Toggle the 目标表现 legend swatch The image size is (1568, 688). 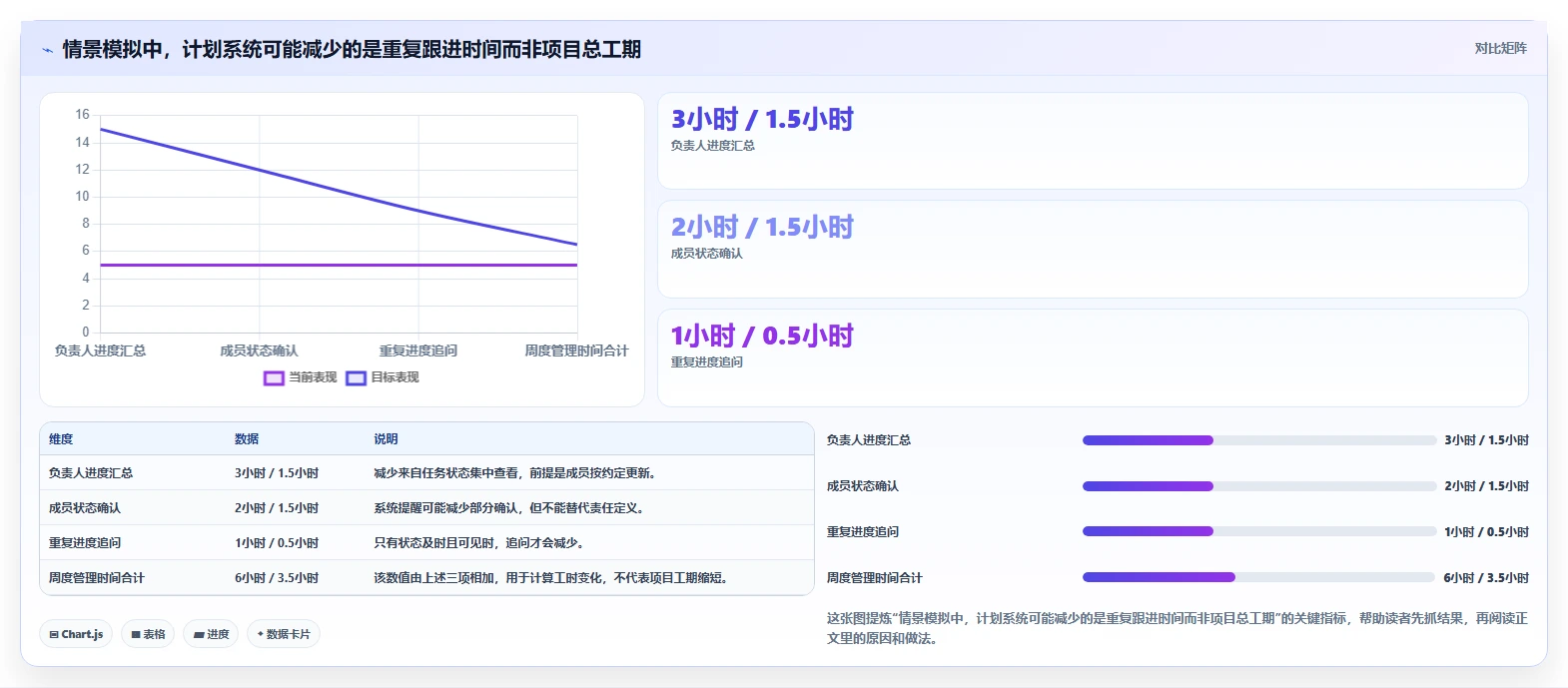coord(356,378)
